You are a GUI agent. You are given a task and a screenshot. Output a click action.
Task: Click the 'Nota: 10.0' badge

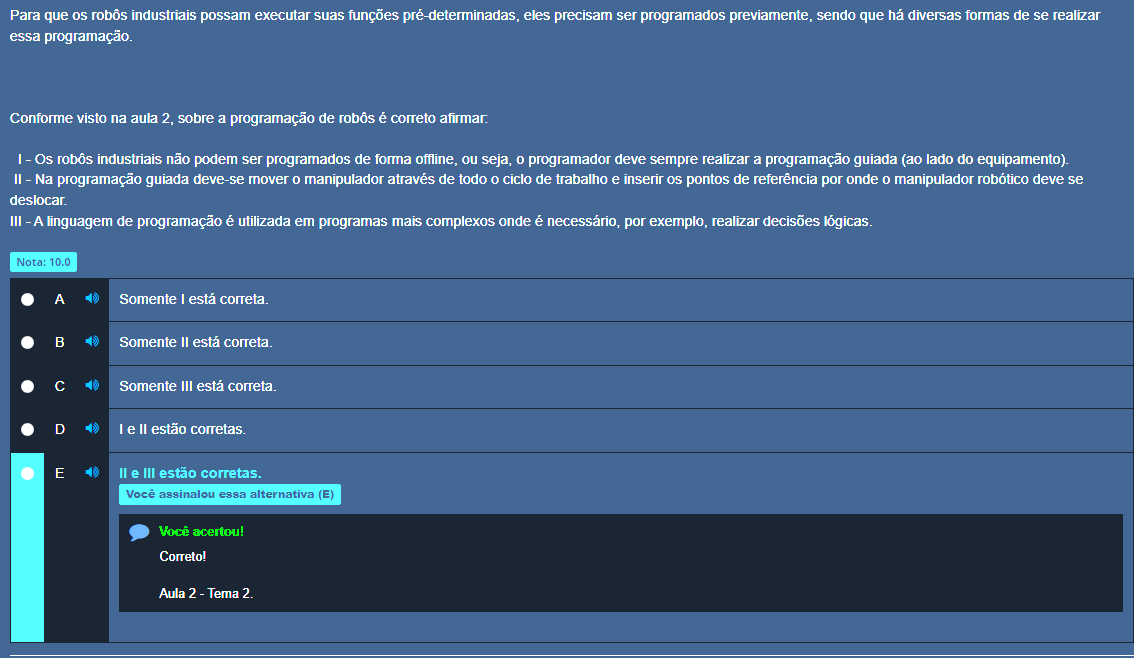tap(43, 262)
